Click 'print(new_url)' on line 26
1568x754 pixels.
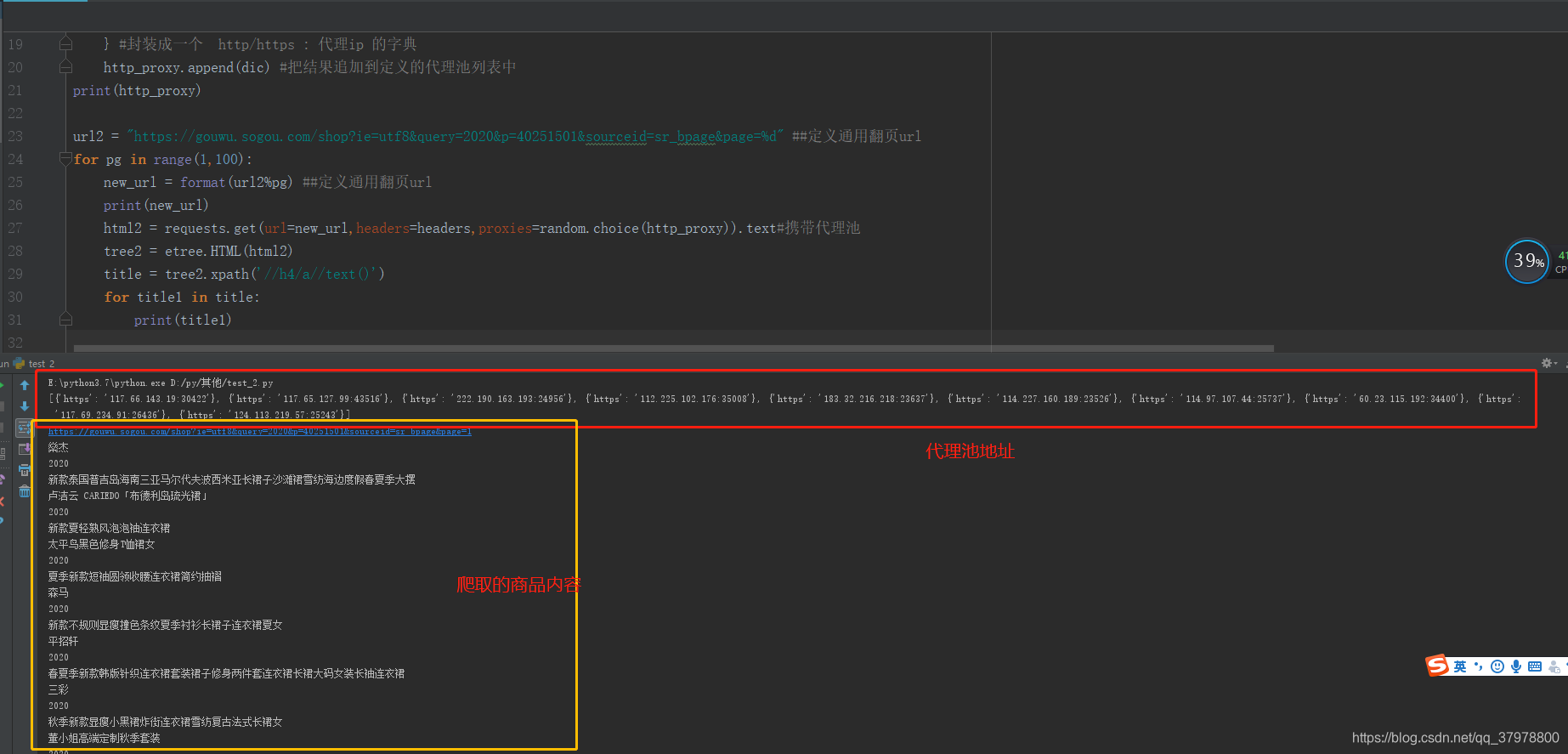click(x=156, y=205)
